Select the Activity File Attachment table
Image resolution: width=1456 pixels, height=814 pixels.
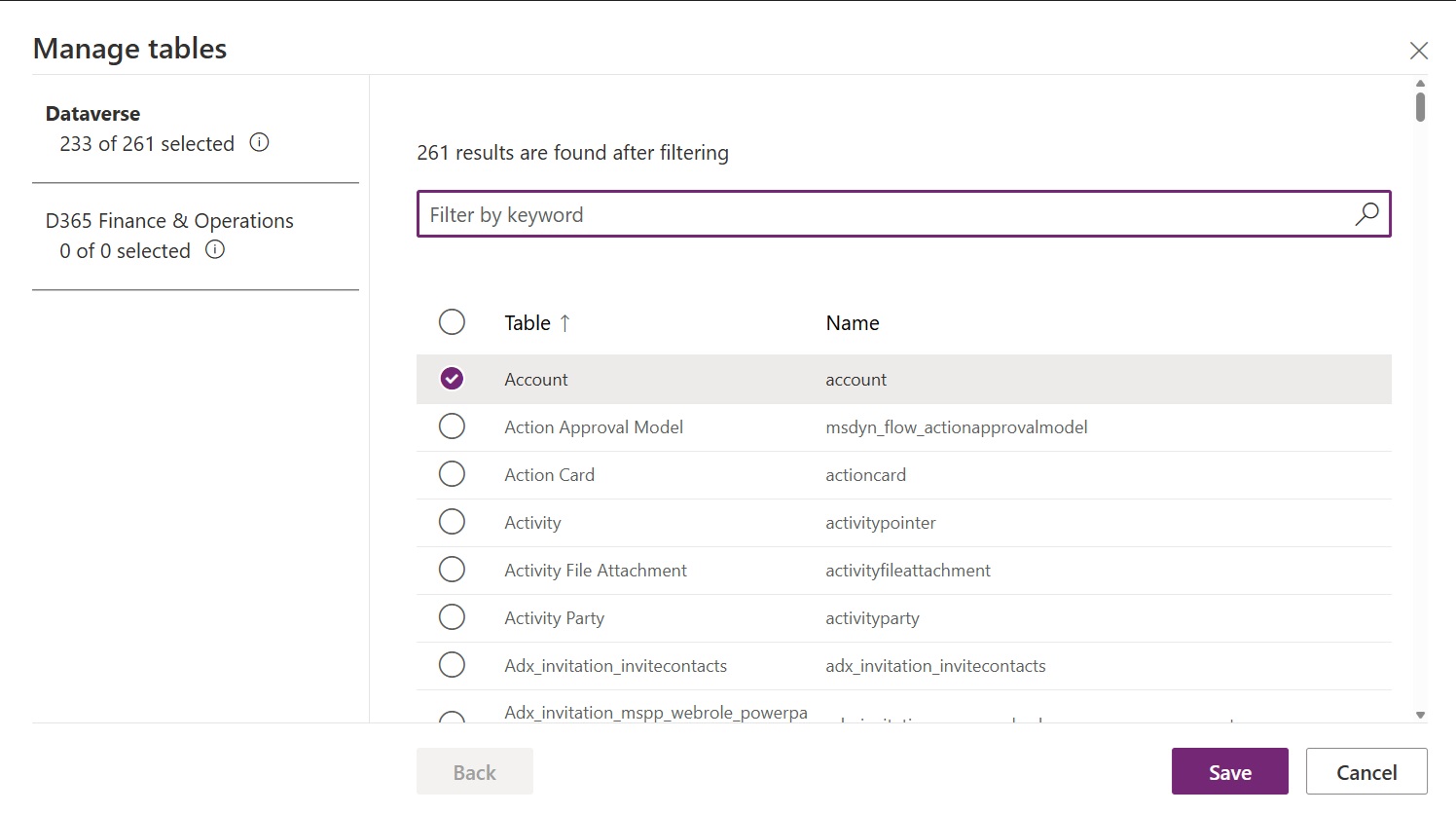(452, 569)
